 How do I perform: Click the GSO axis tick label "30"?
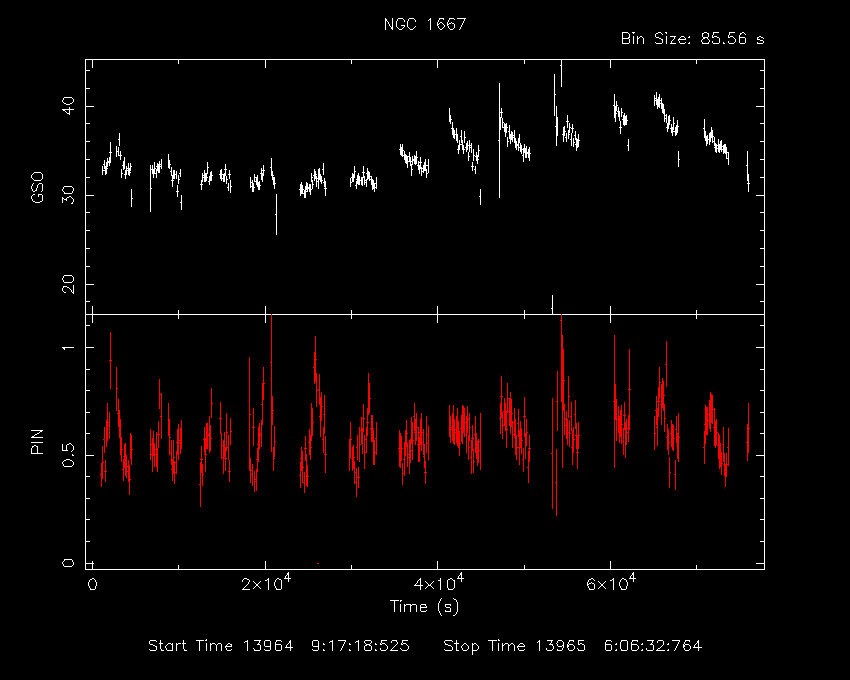click(69, 195)
